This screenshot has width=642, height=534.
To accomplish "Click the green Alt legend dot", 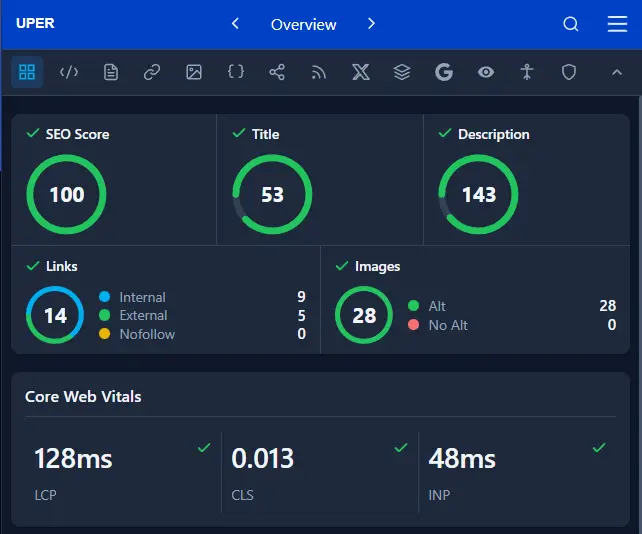I will pyautogui.click(x=414, y=305).
